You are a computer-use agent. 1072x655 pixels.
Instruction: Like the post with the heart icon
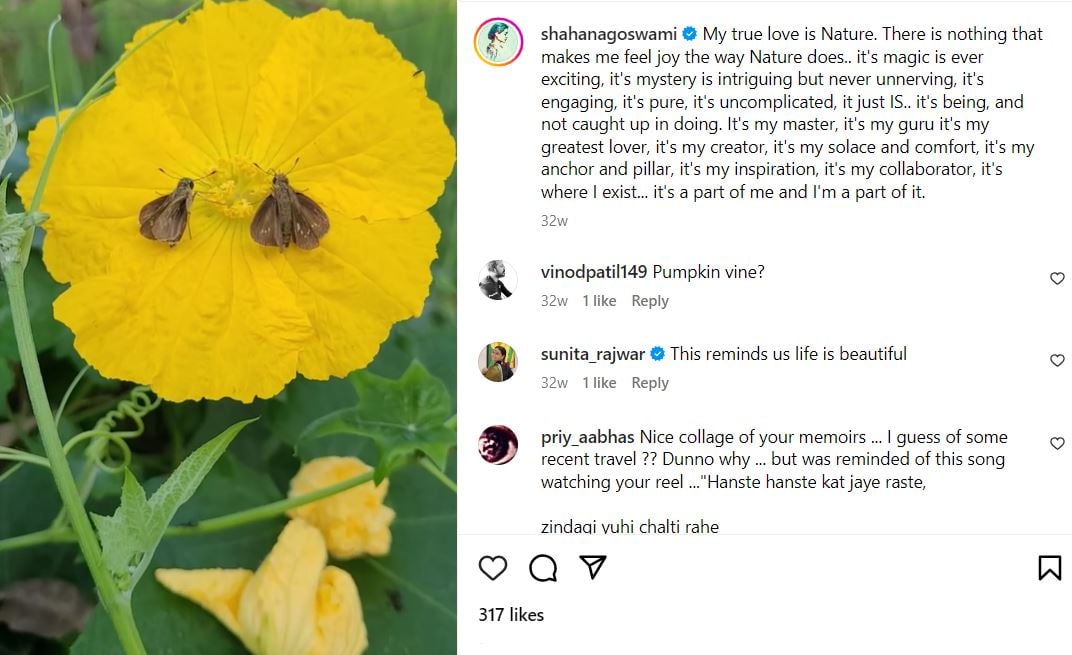pyautogui.click(x=492, y=568)
